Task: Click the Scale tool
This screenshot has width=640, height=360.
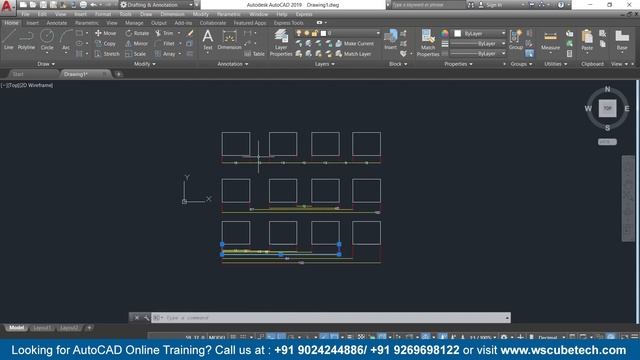Action: coord(136,53)
